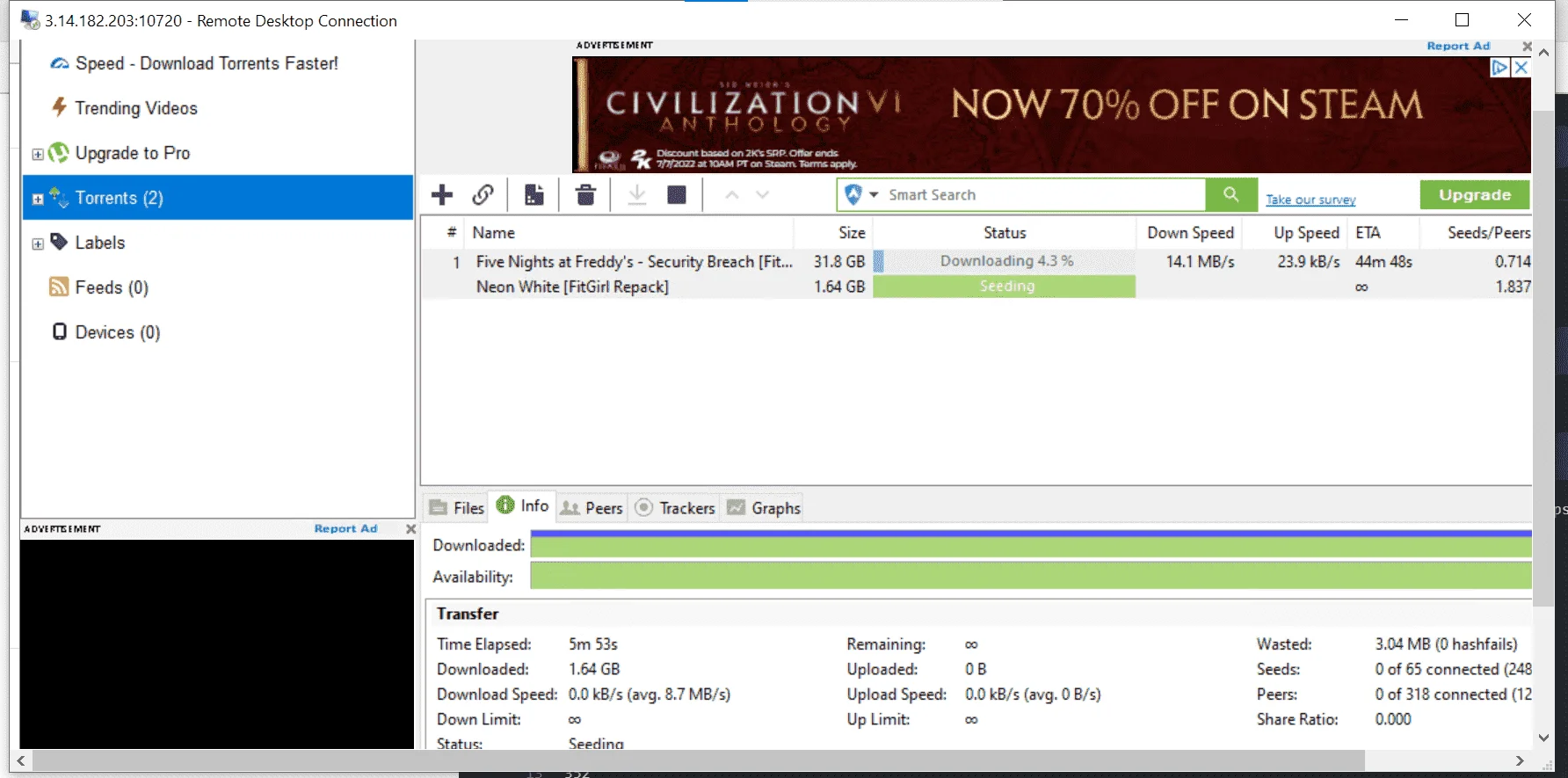Click the Remove torrent trash icon
The width and height of the screenshot is (1568, 778).
pyautogui.click(x=585, y=195)
